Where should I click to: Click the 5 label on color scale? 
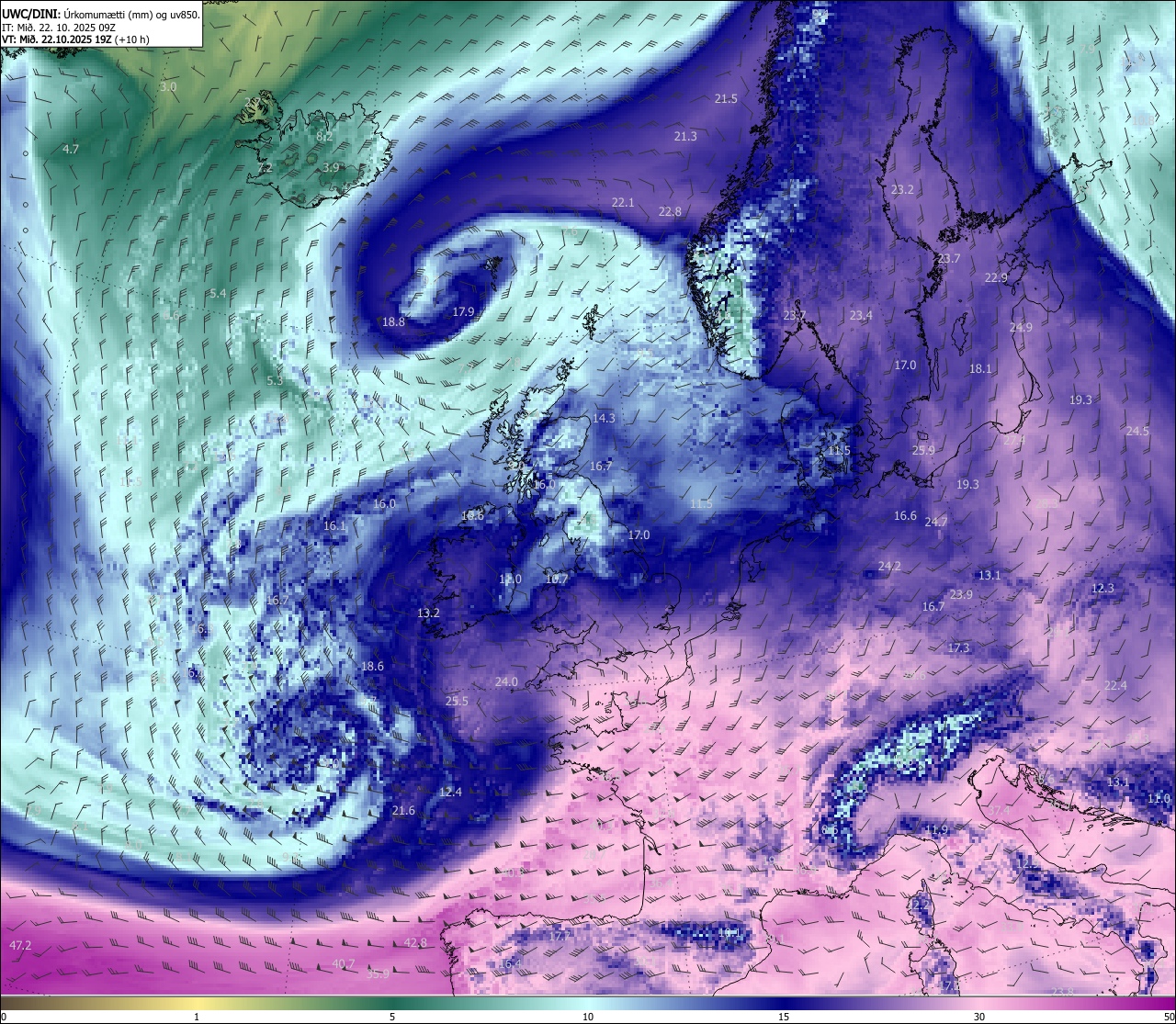[392, 1017]
